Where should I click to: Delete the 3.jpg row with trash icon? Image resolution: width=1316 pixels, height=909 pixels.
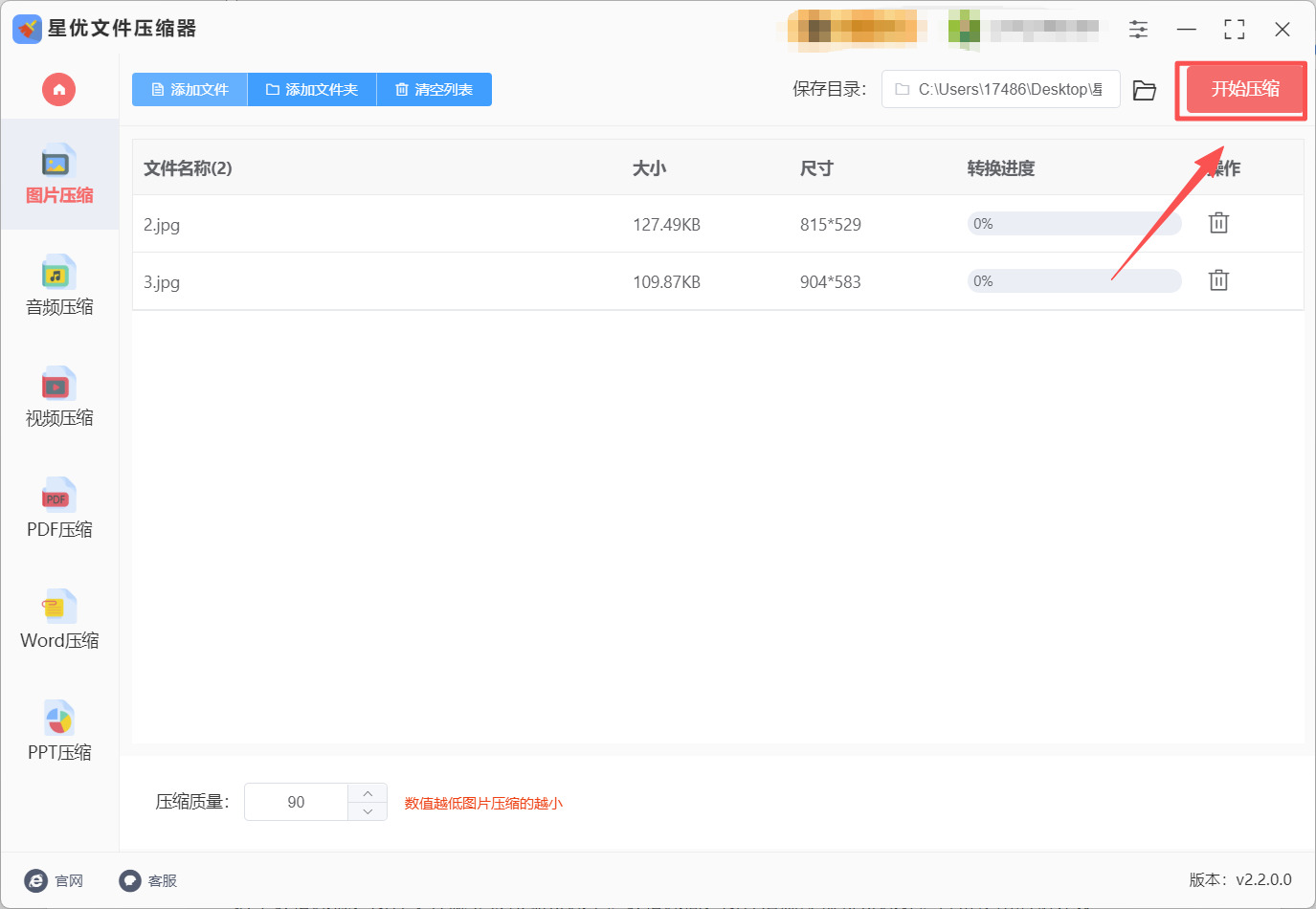click(1218, 280)
